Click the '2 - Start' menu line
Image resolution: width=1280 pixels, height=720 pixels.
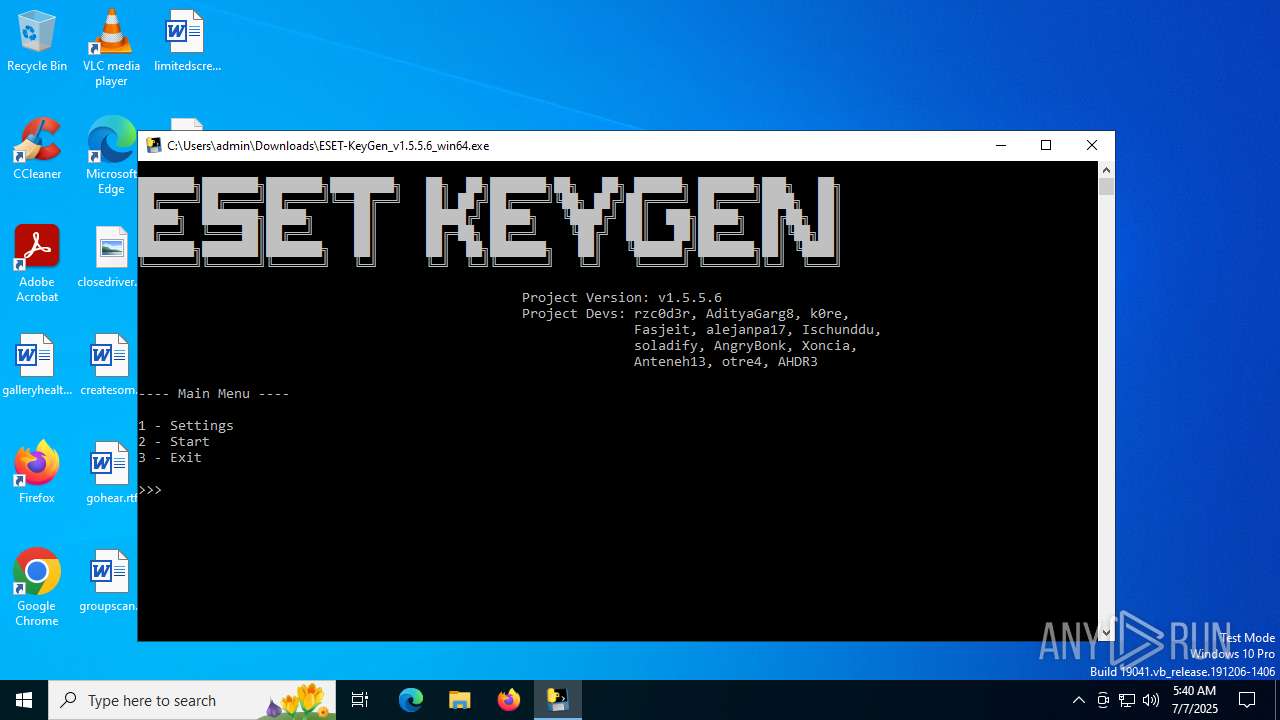(174, 441)
